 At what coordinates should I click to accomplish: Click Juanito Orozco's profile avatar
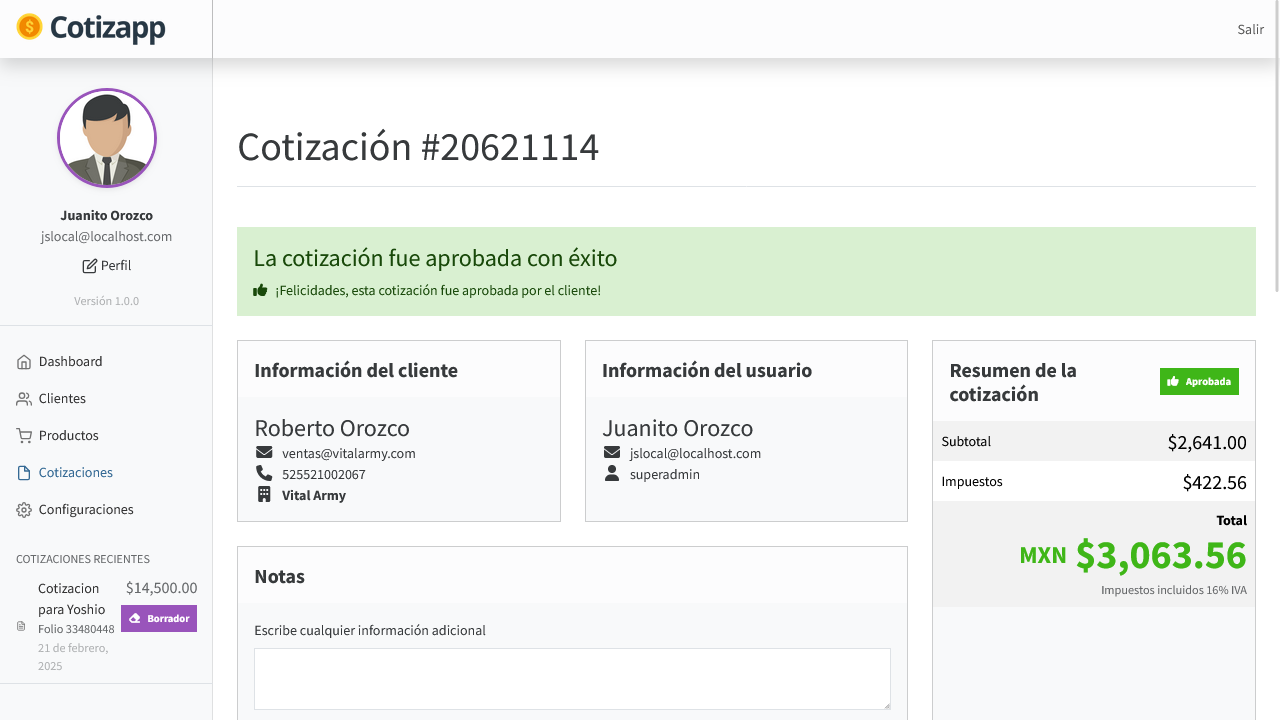coord(107,139)
